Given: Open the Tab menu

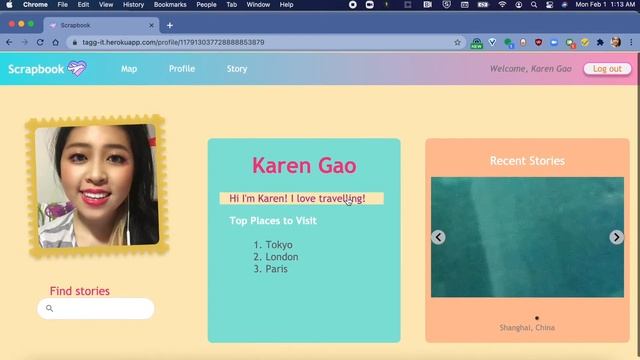Looking at the screenshot, I should (x=231, y=5).
